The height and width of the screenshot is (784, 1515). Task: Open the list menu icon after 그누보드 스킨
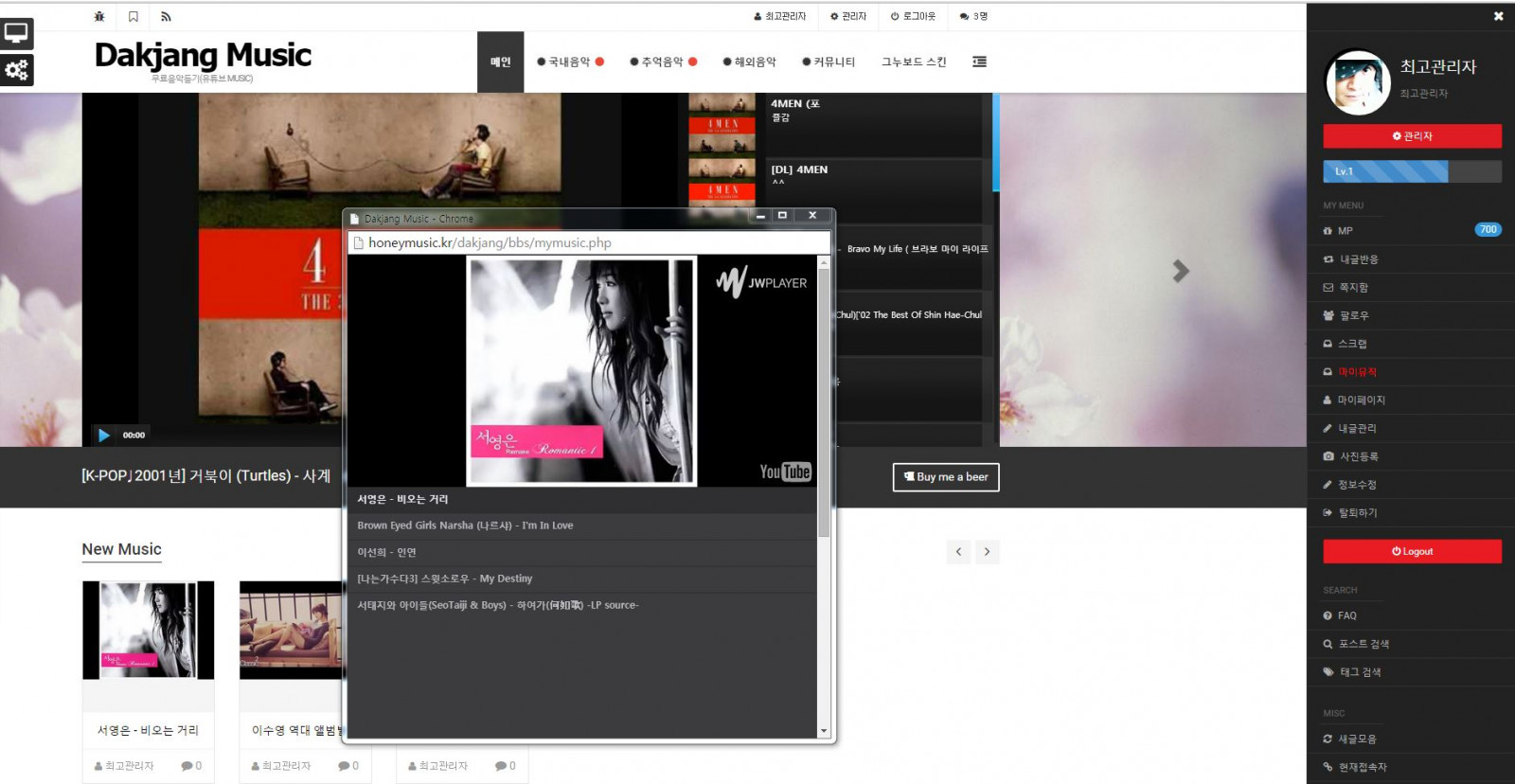979,62
